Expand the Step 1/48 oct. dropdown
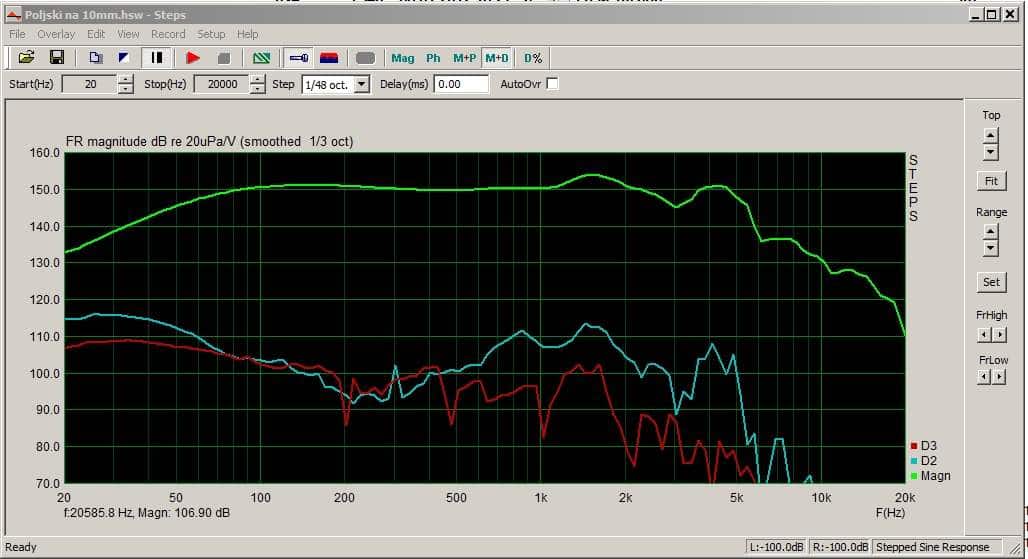This screenshot has width=1028, height=559. click(x=361, y=85)
